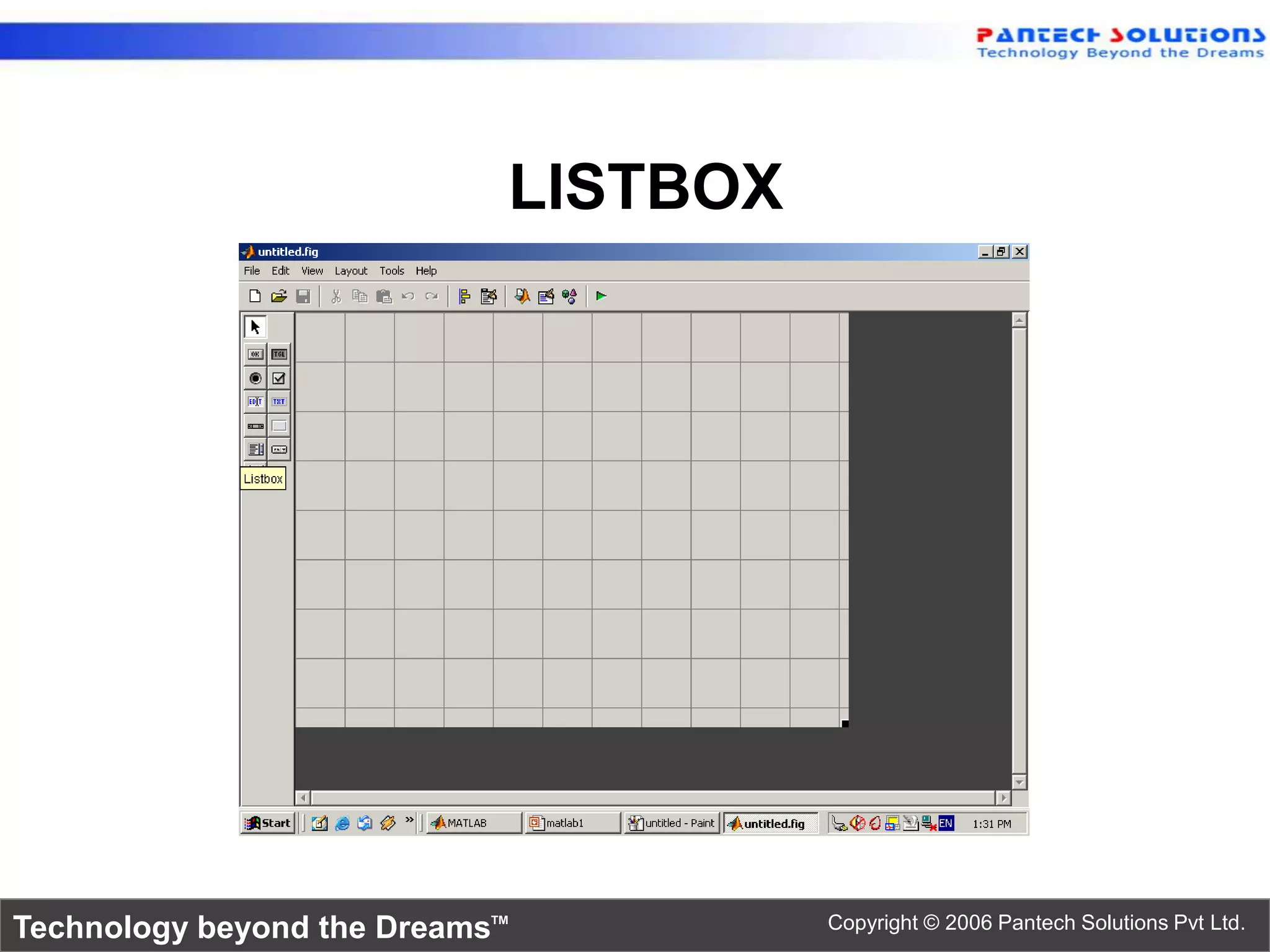This screenshot has height=952, width=1270.
Task: Run the figure with green arrow
Action: click(x=601, y=296)
